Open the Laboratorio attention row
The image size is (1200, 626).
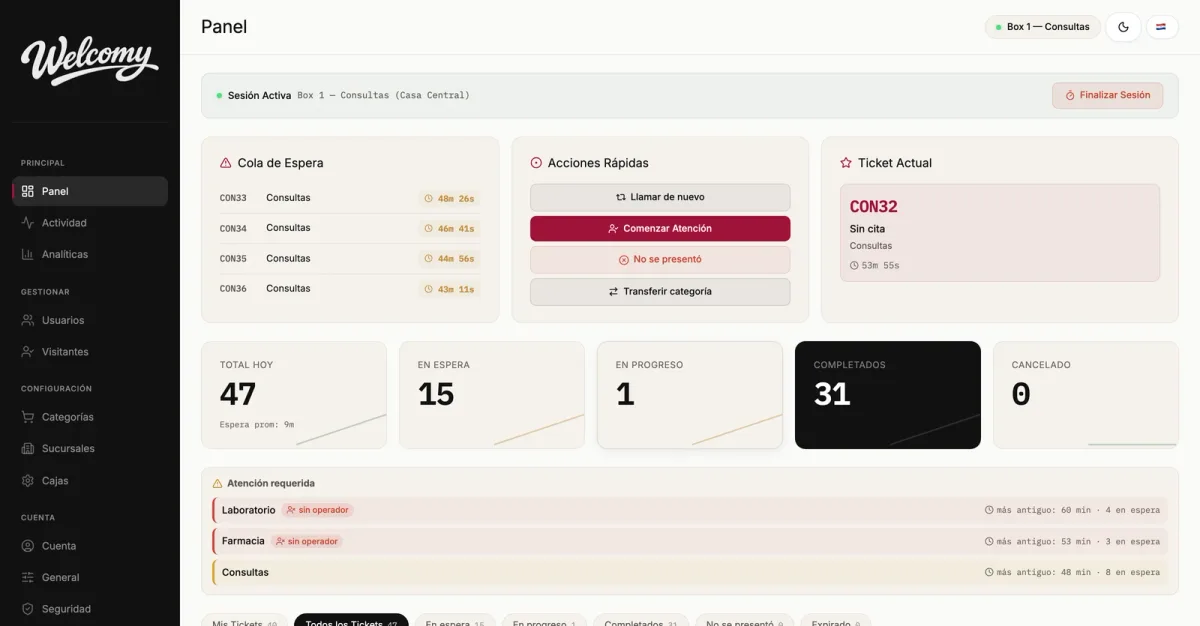(690, 510)
